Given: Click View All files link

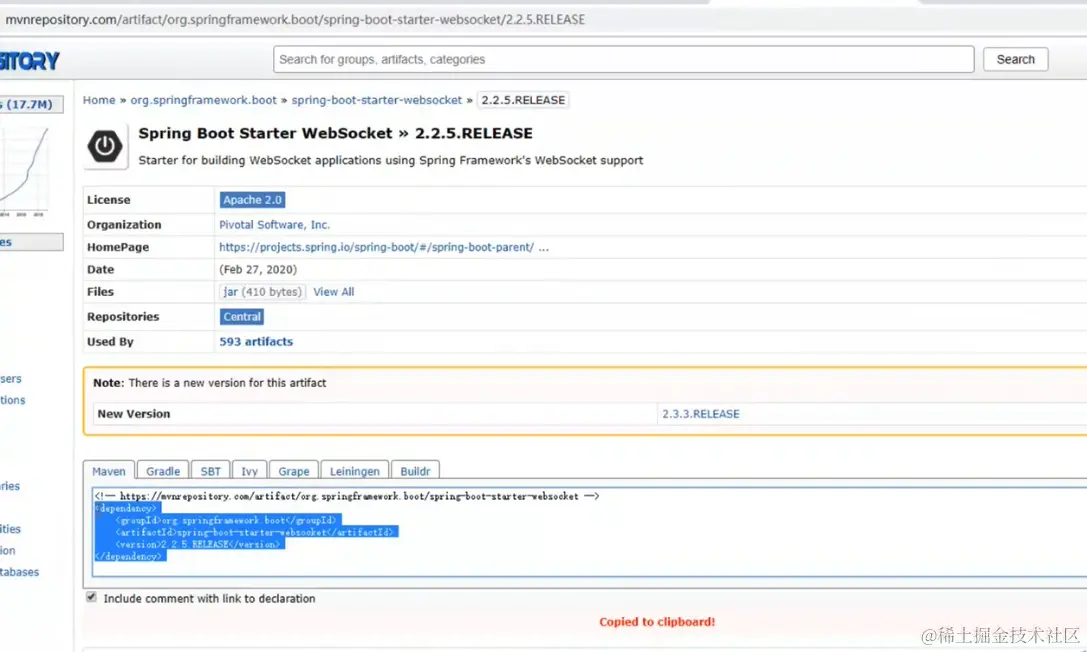Looking at the screenshot, I should coord(333,292).
